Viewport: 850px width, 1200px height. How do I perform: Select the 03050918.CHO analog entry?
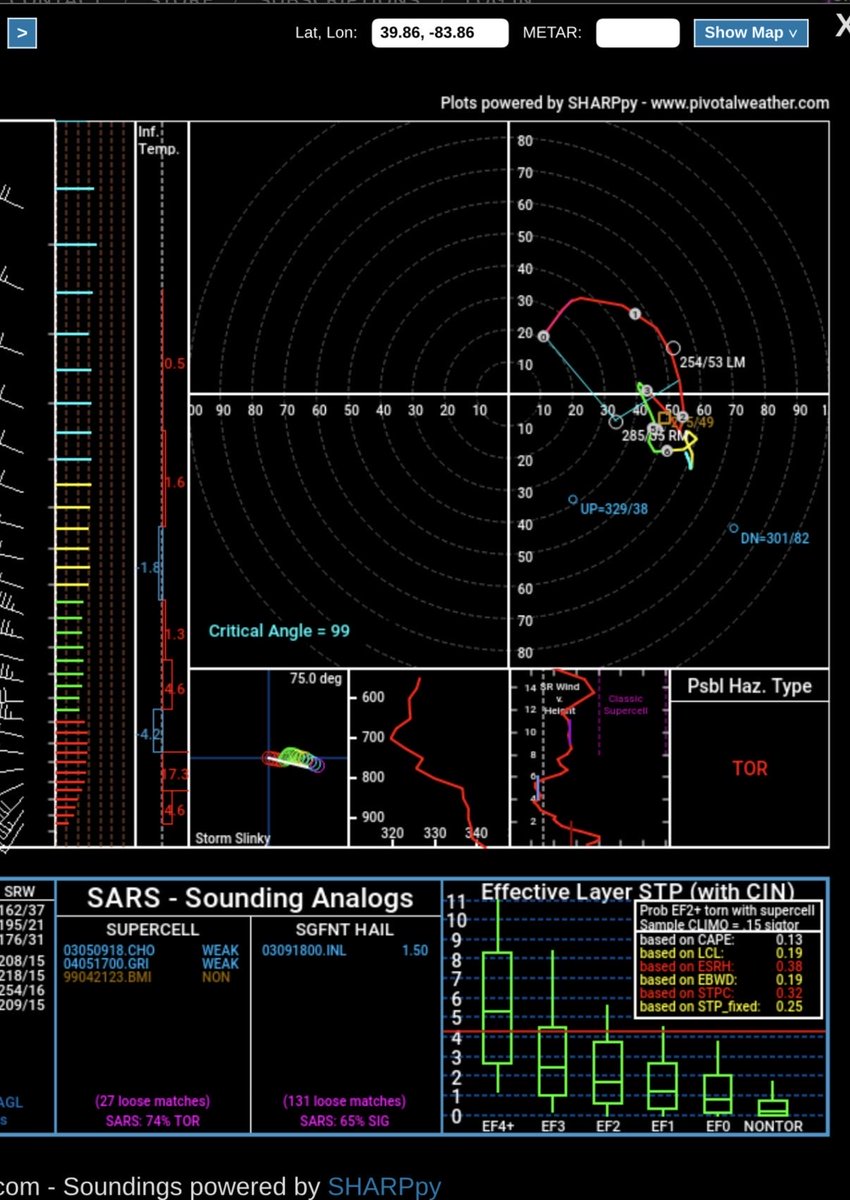[x=107, y=950]
